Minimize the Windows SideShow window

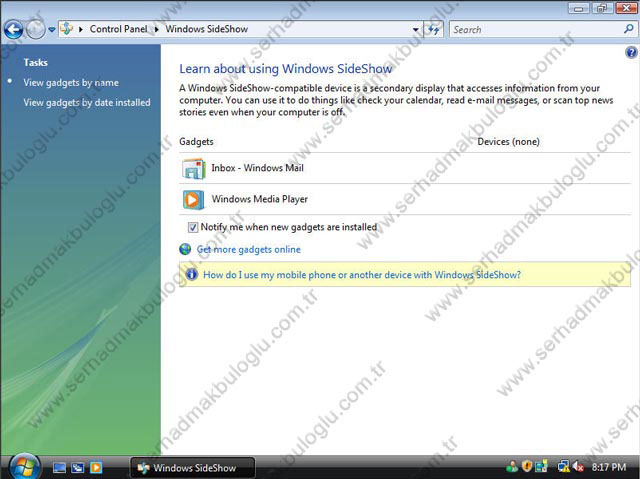tap(578, 8)
